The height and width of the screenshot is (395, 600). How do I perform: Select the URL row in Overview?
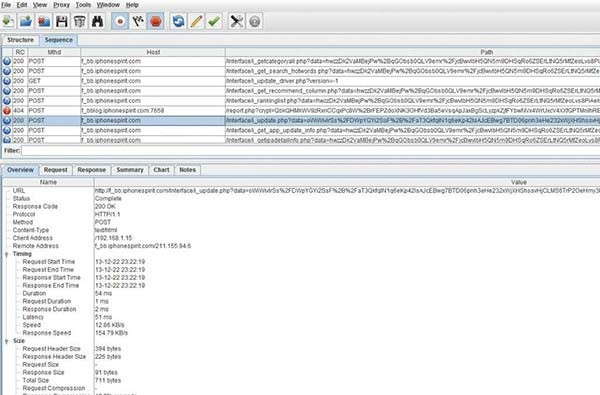(x=301, y=191)
